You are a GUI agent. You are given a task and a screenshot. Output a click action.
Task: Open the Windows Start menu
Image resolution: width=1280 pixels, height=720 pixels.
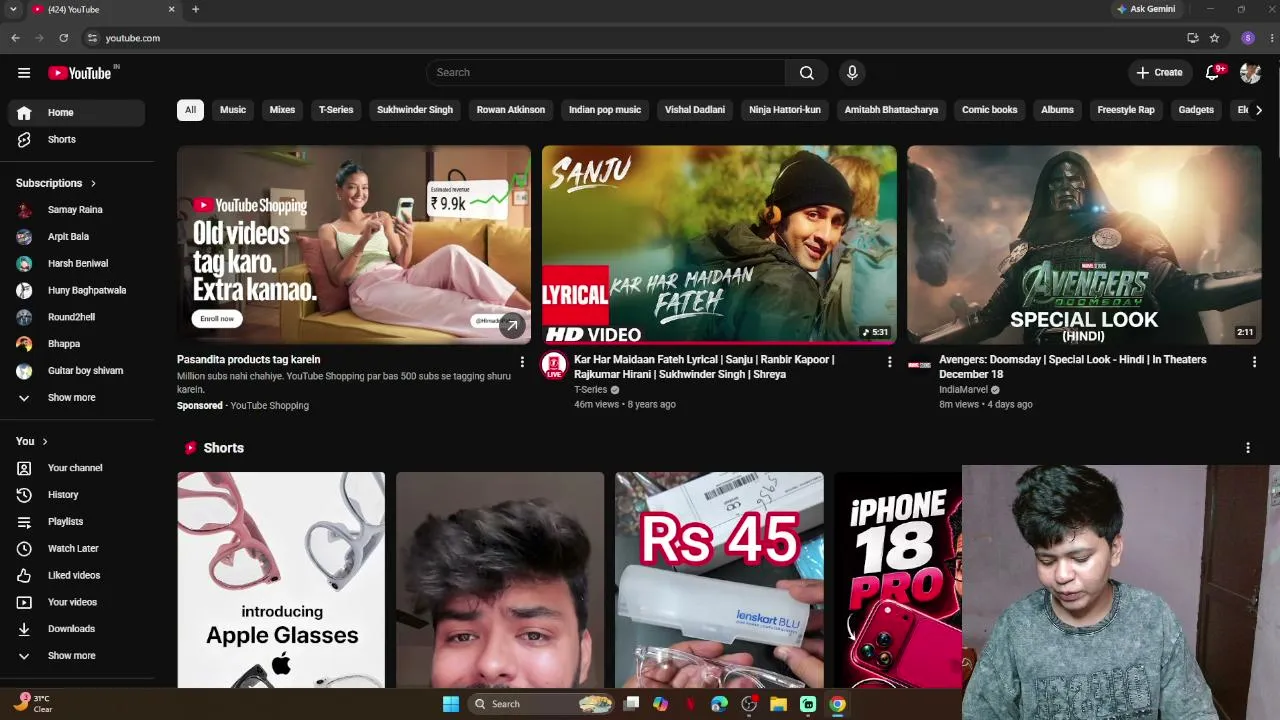coord(451,704)
